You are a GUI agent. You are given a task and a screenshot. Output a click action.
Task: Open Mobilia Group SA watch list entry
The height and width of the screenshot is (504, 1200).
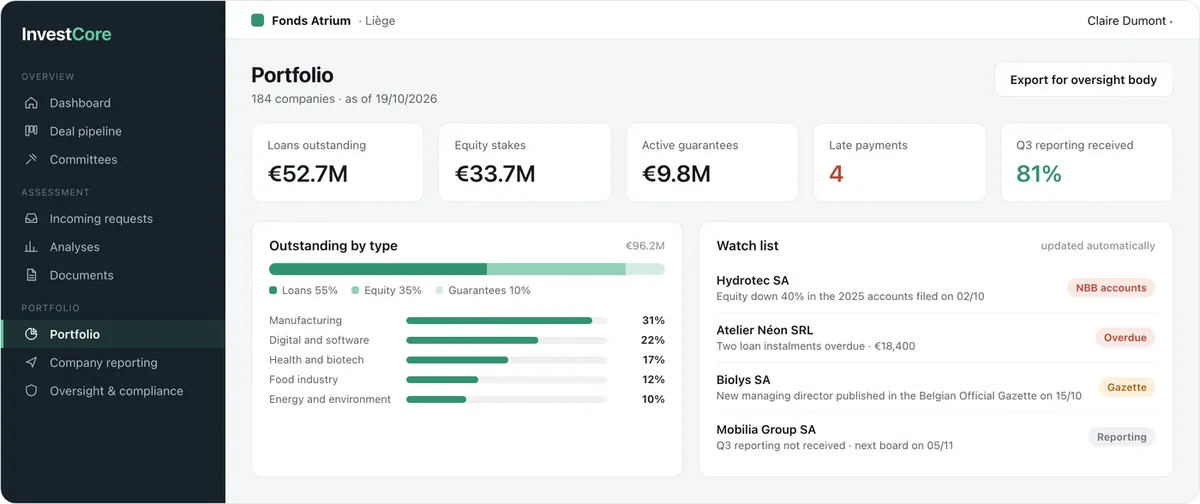click(936, 437)
